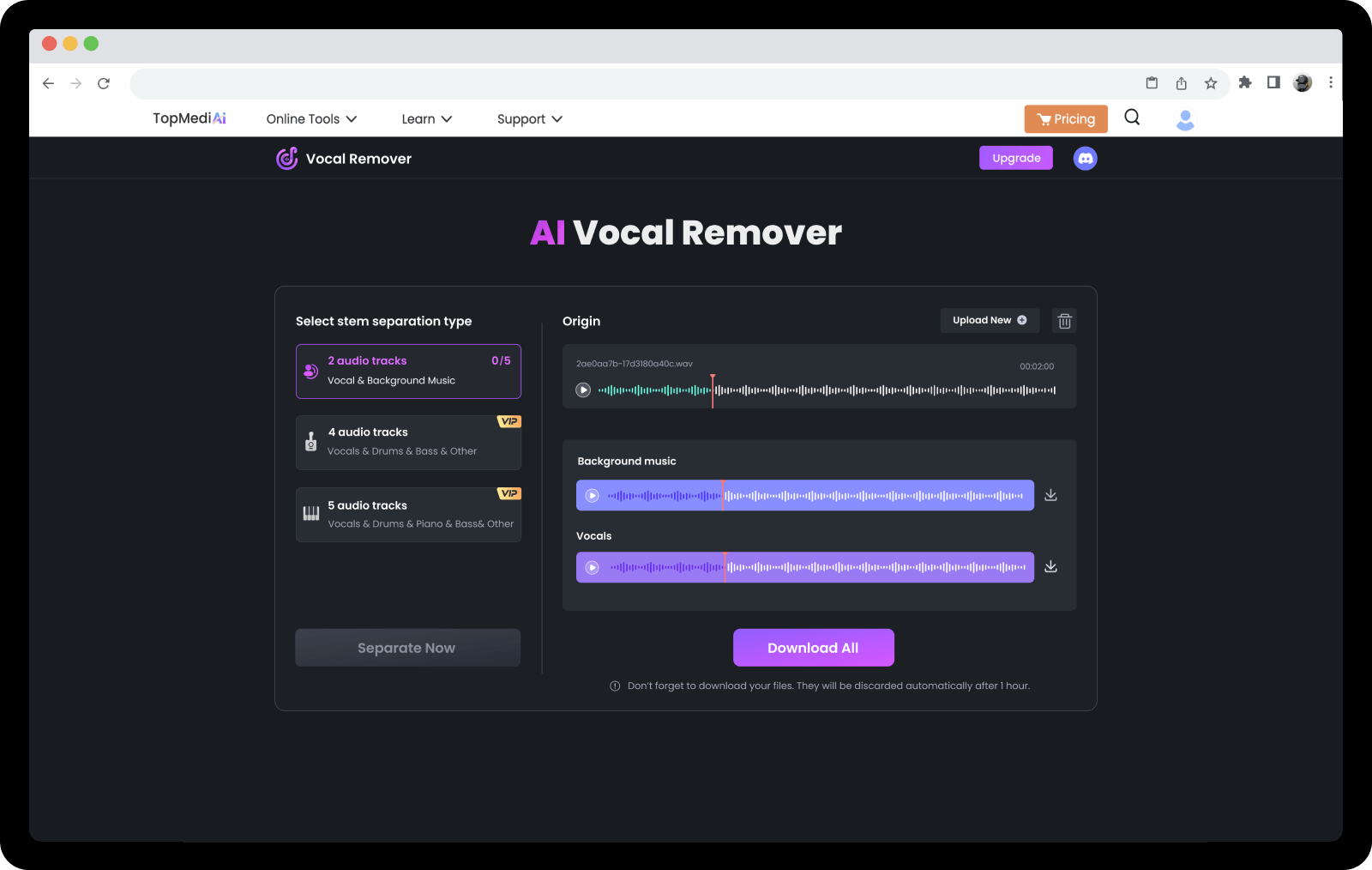Click the search magnifier icon

1132,118
